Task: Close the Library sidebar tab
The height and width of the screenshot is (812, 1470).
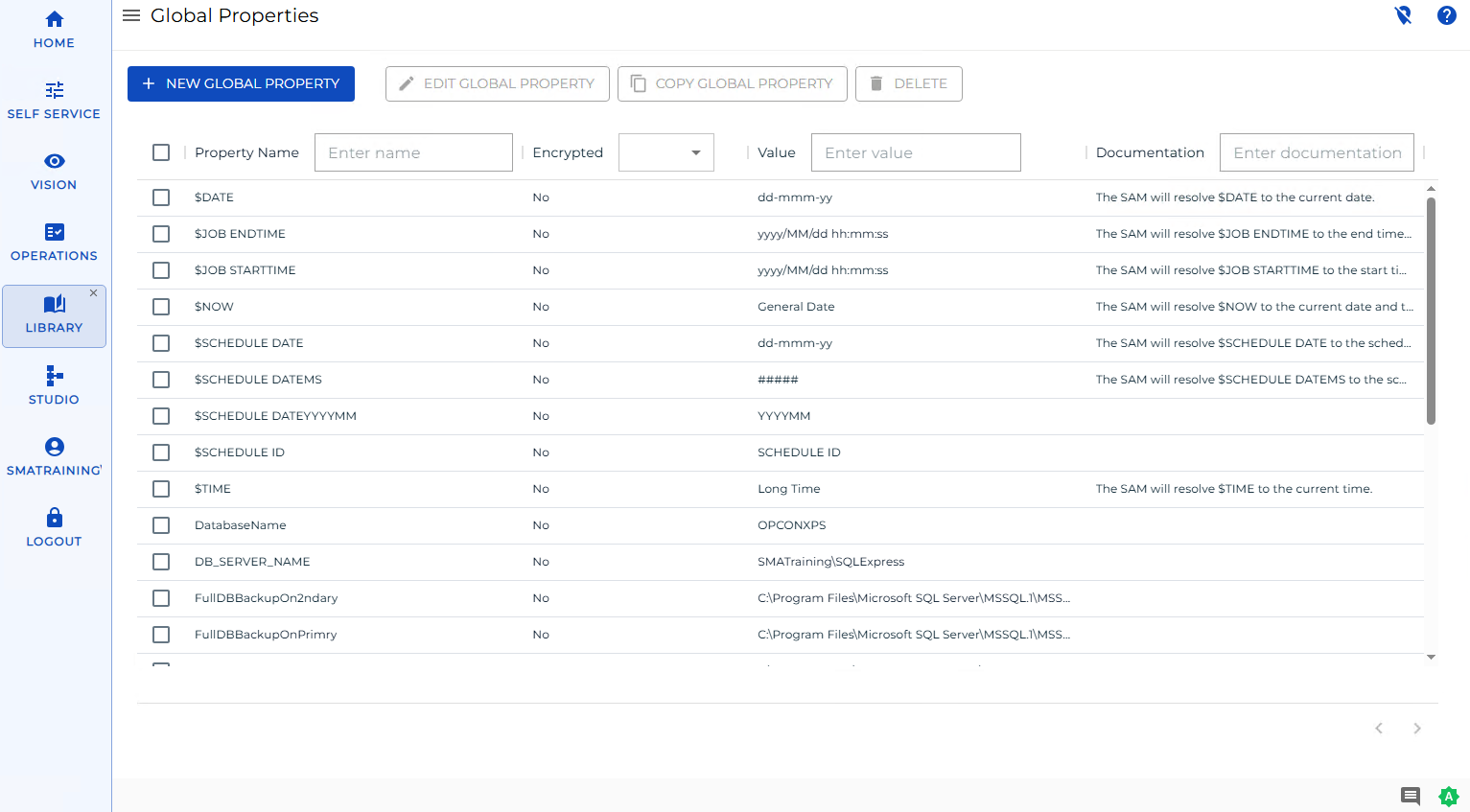Action: click(94, 293)
